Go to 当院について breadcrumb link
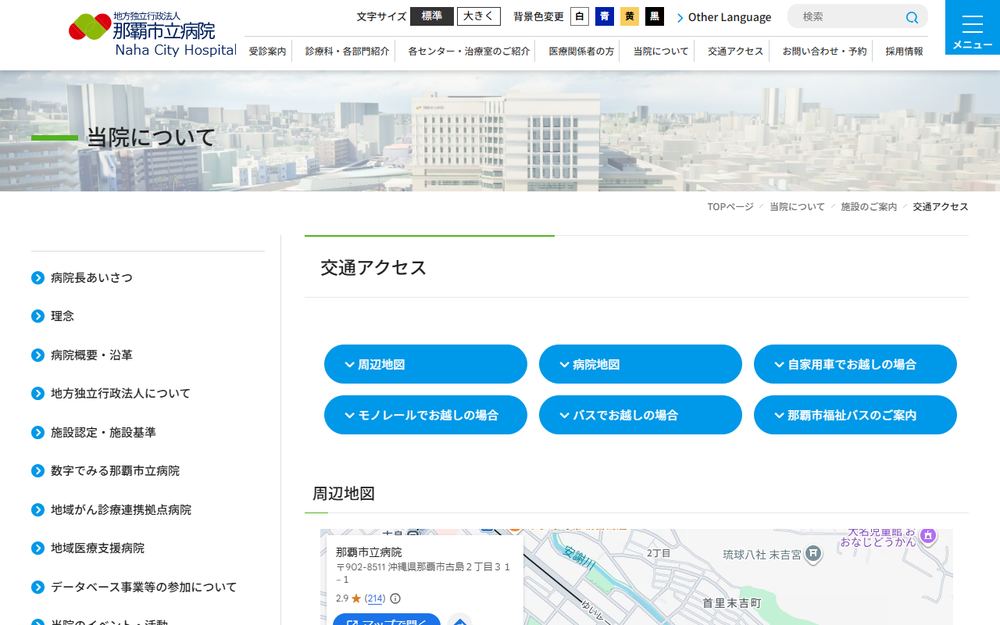The height and width of the screenshot is (625, 1000). point(797,207)
